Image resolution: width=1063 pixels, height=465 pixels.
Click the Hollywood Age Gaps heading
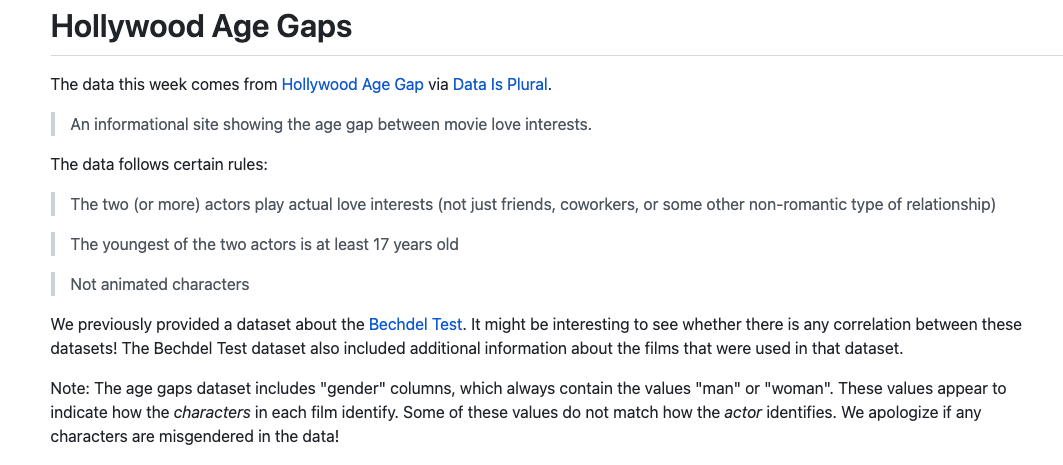[201, 26]
